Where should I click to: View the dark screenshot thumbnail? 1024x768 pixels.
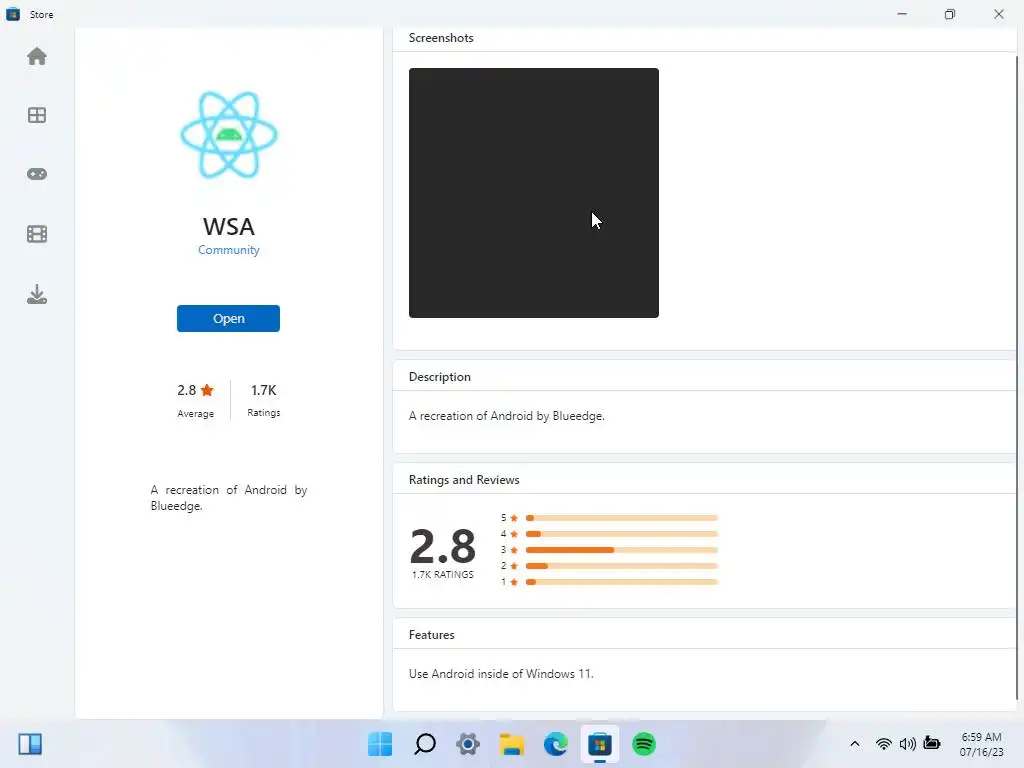coord(534,193)
